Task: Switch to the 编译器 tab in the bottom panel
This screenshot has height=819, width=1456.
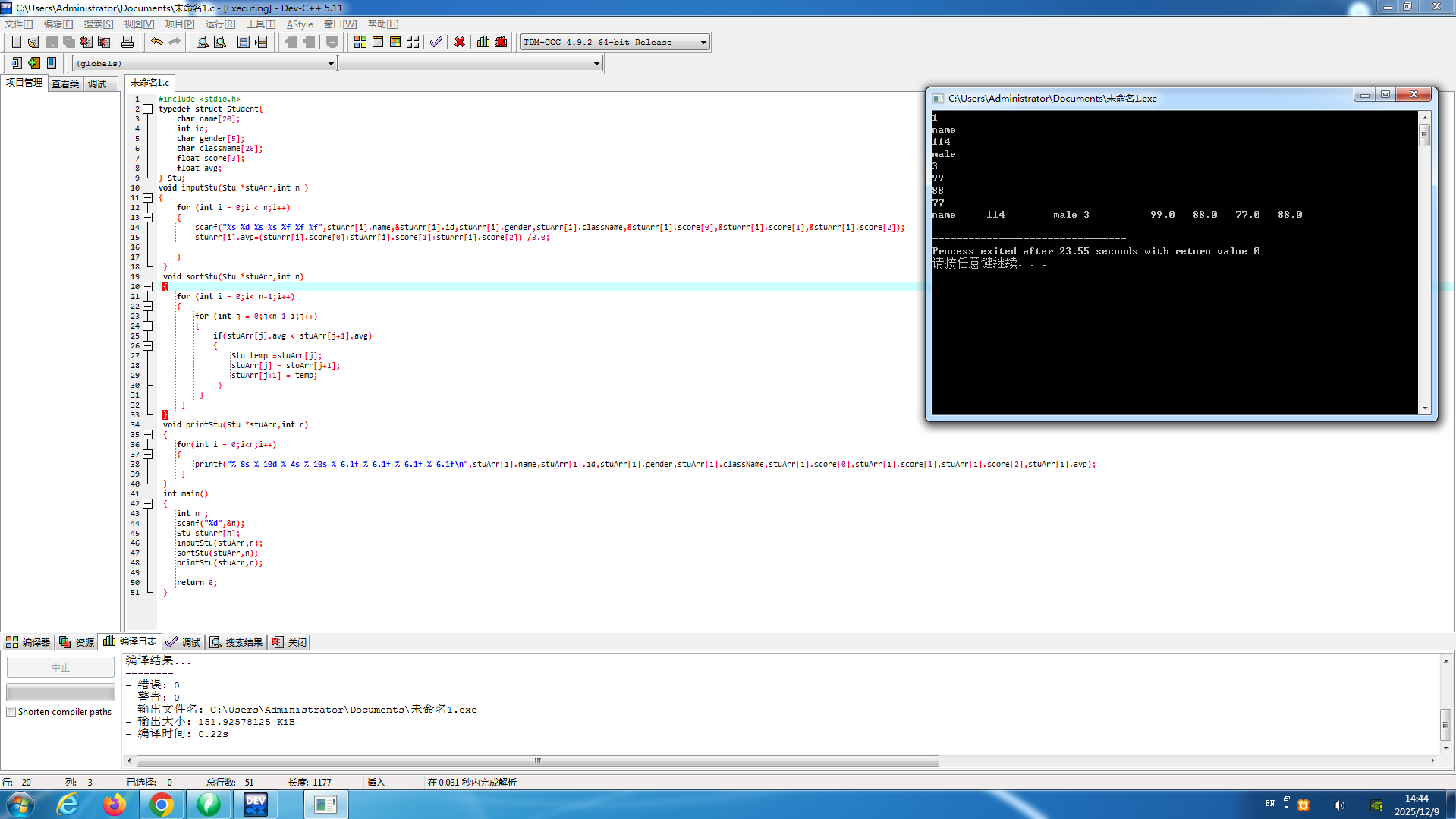Action: pyautogui.click(x=28, y=642)
